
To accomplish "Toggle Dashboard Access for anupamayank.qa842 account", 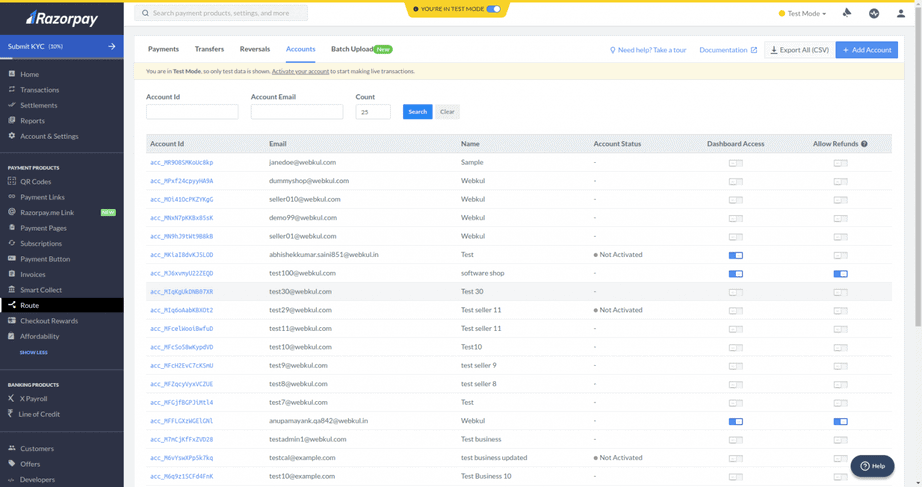I will (x=736, y=421).
